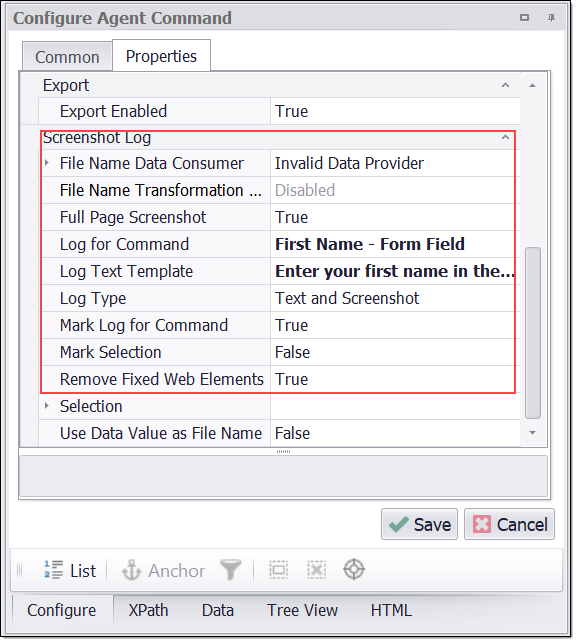This screenshot has height=642, width=576.
Task: Click the dashed selection rectangle icon
Action: [x=278, y=570]
